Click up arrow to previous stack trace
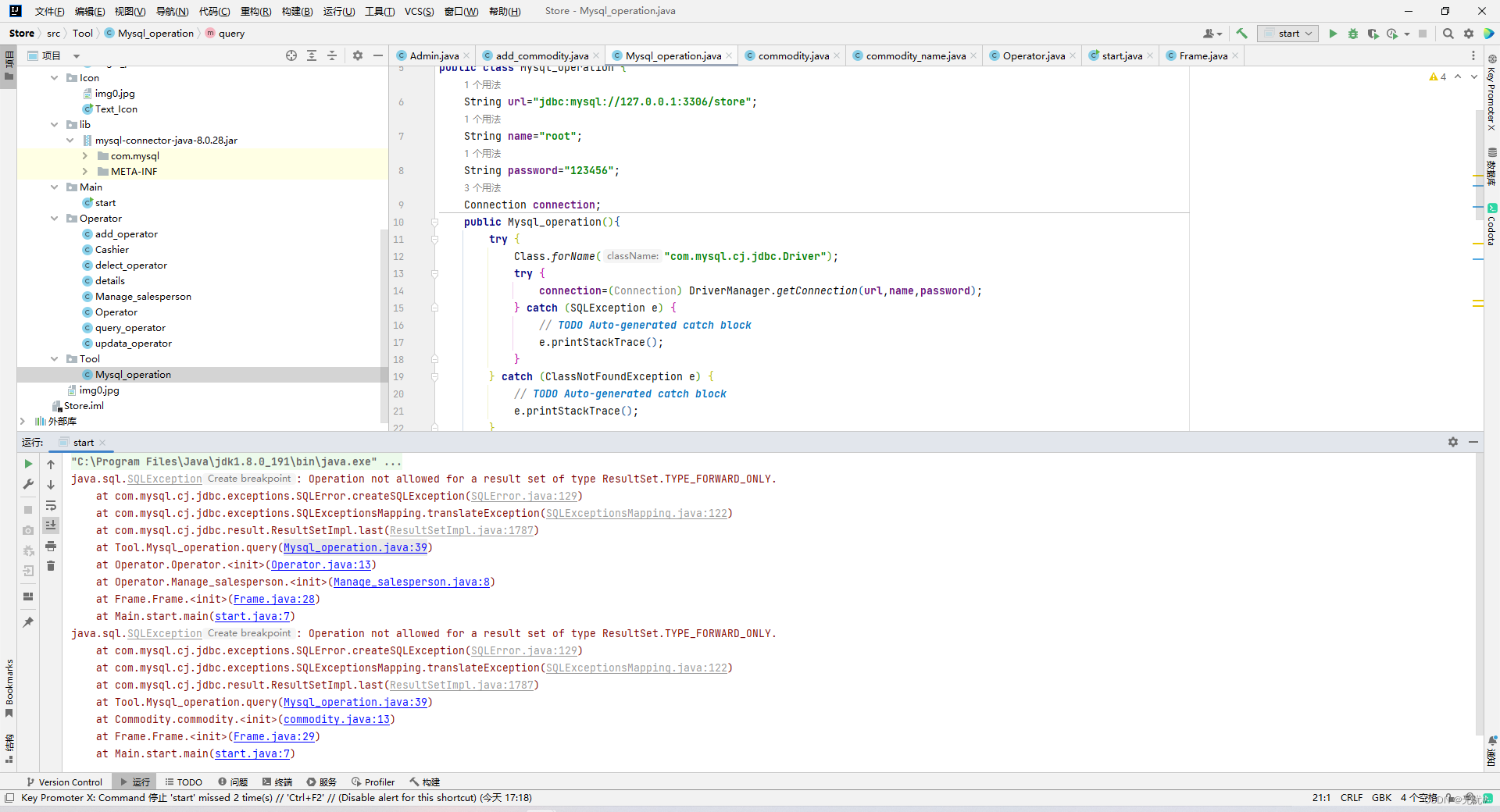This screenshot has height=812, width=1500. [51, 465]
